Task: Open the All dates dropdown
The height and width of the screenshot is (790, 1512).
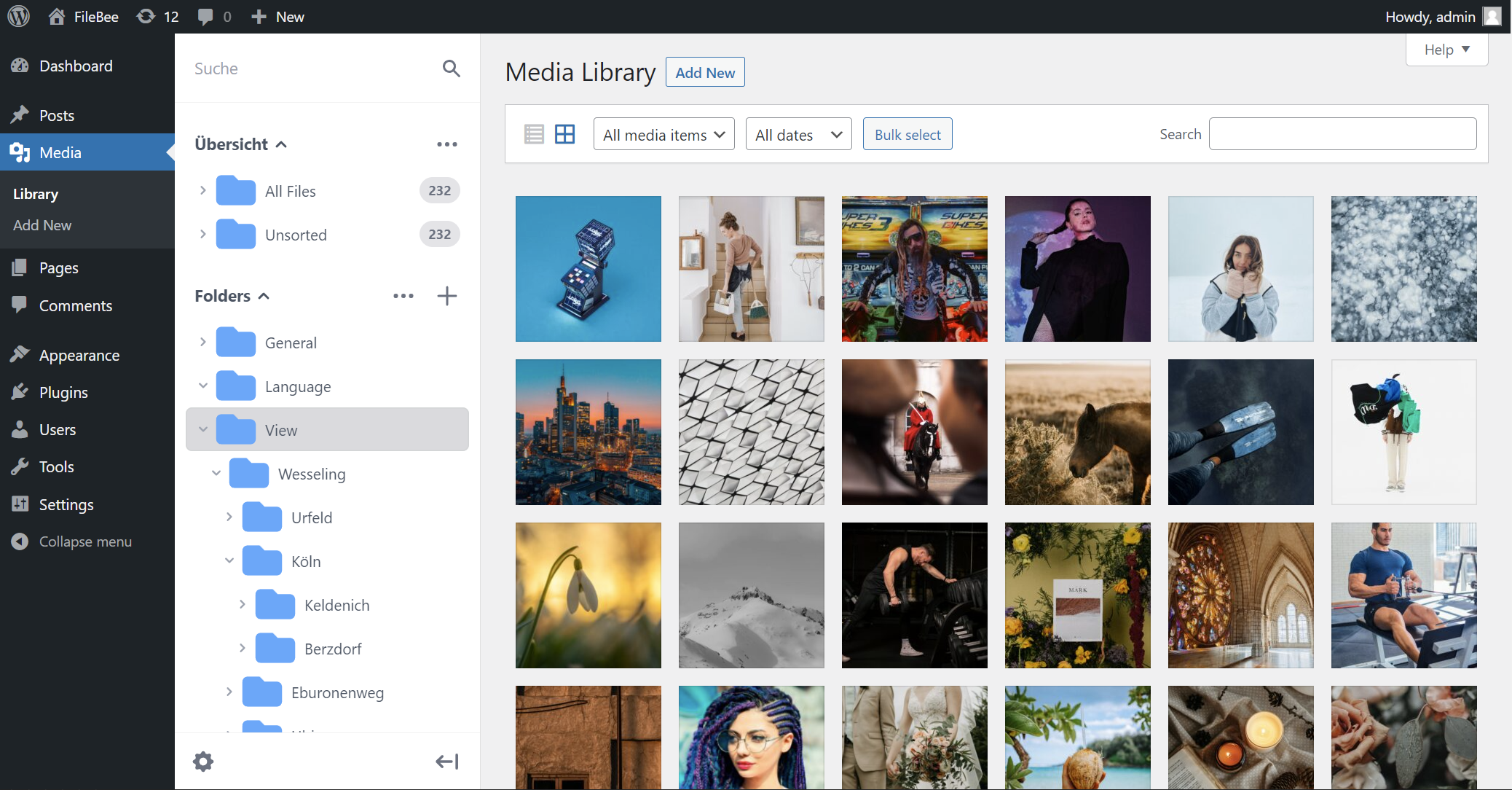Action: pyautogui.click(x=798, y=135)
